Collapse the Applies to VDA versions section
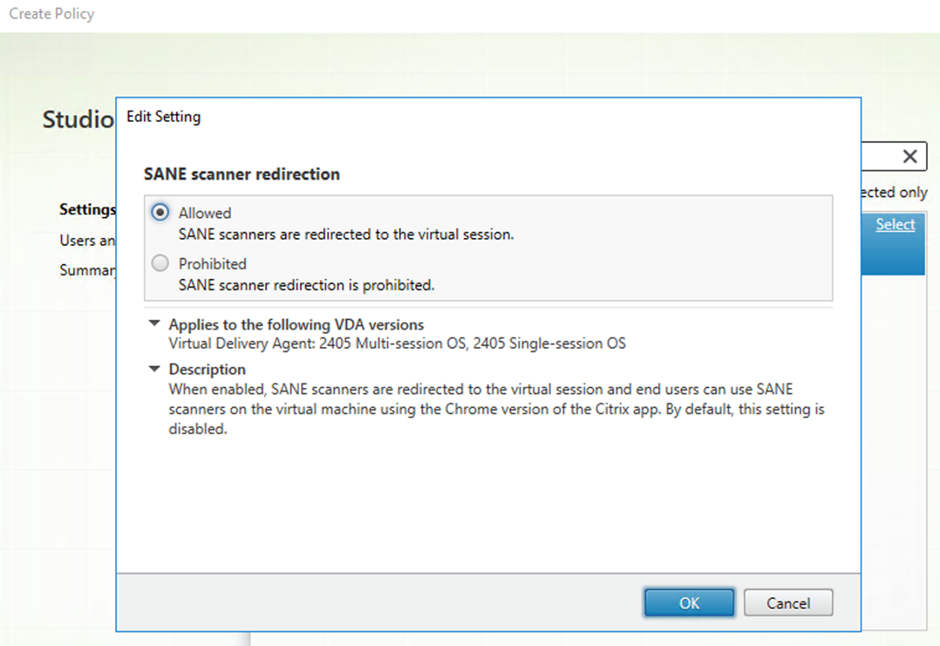 coord(154,324)
